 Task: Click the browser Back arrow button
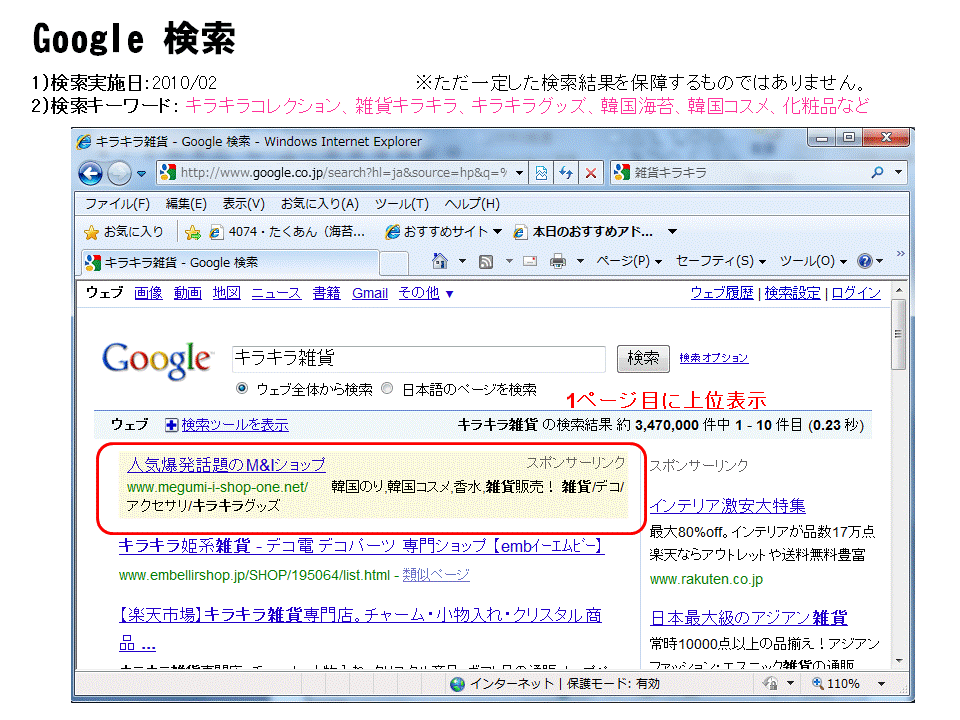[91, 173]
